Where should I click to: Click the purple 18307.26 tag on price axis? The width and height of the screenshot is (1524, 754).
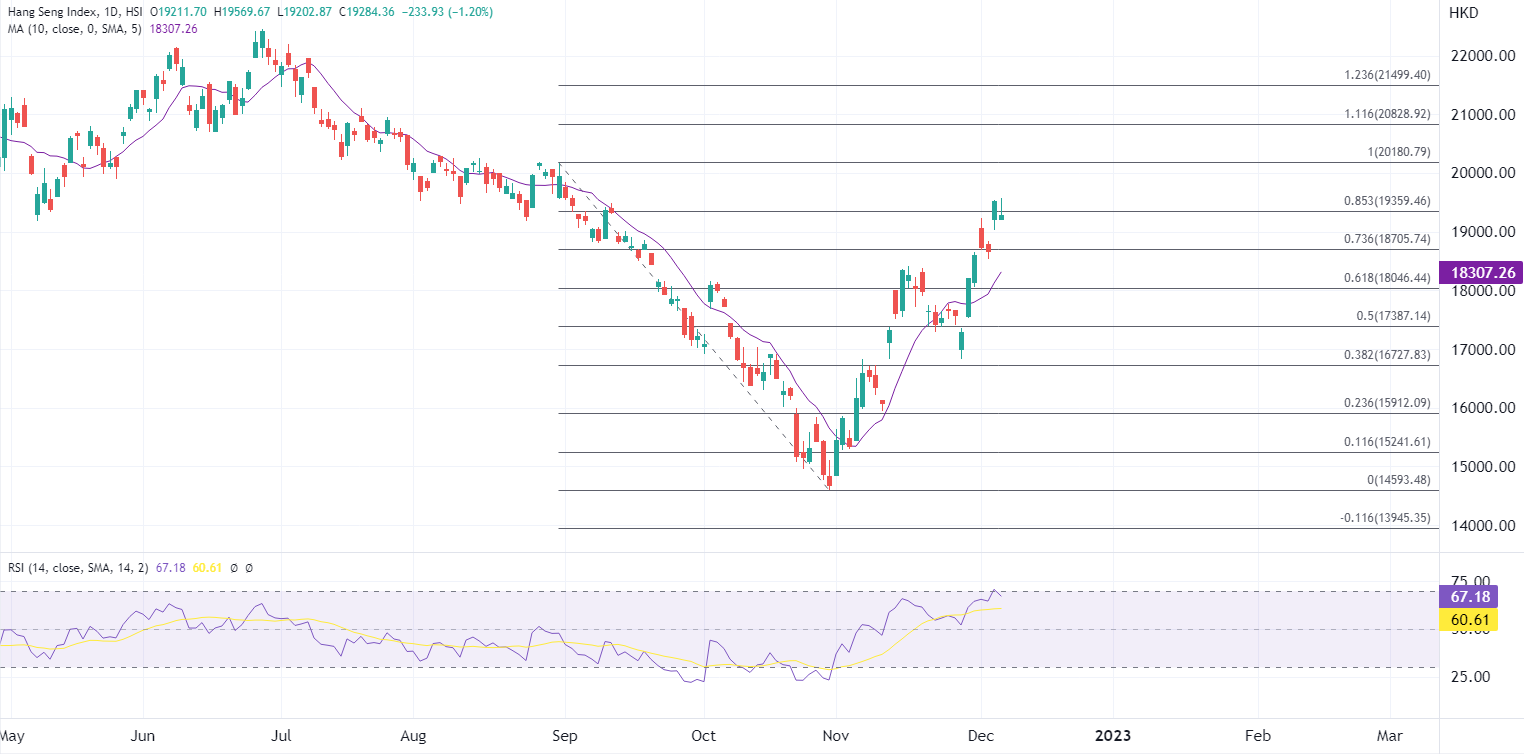1481,272
